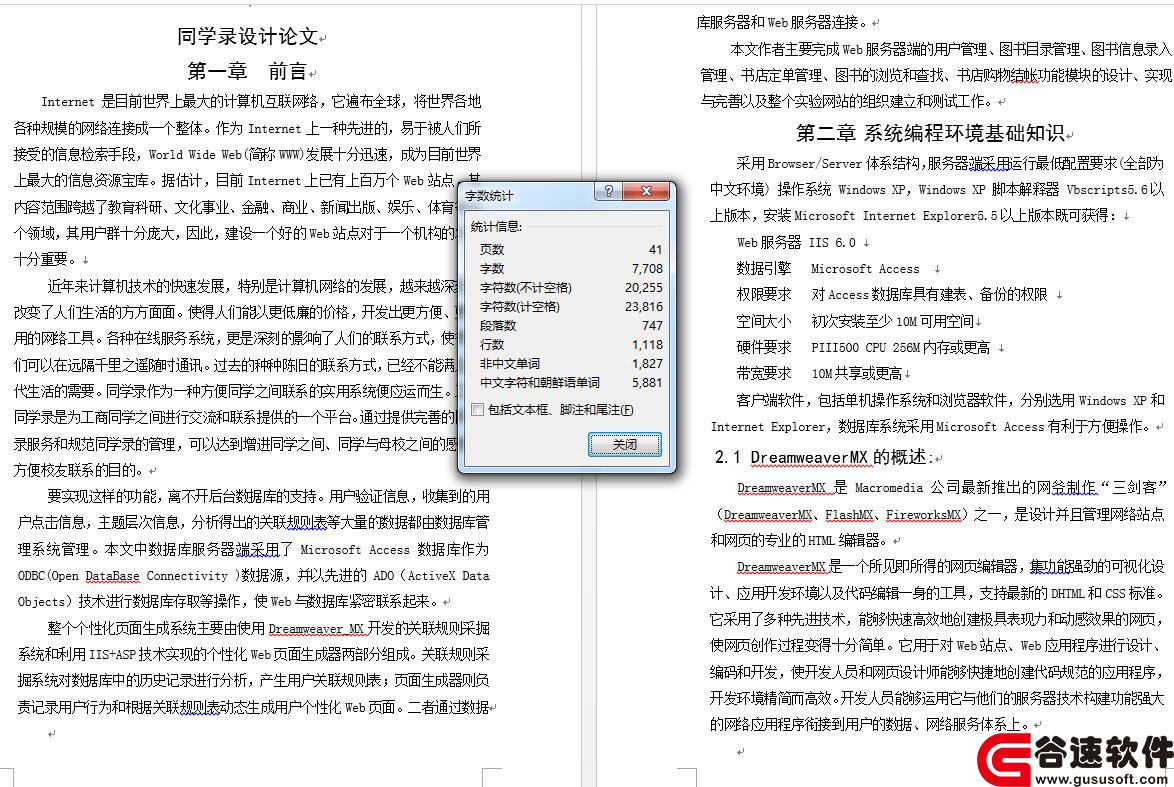Click the line Web 服务器 IIS 6.0
This screenshot has height=787, width=1174.
796,243
